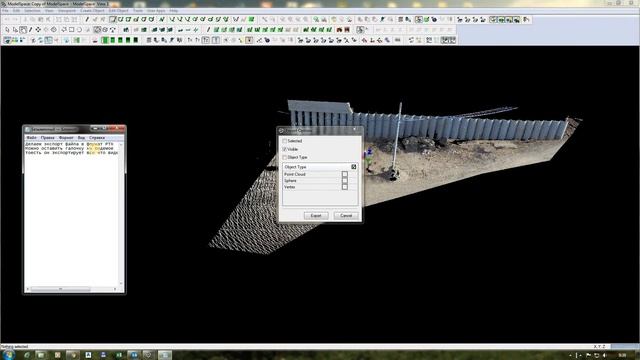Tick the Selected checkbox in export dialog
This screenshot has height=360, width=640.
point(284,141)
